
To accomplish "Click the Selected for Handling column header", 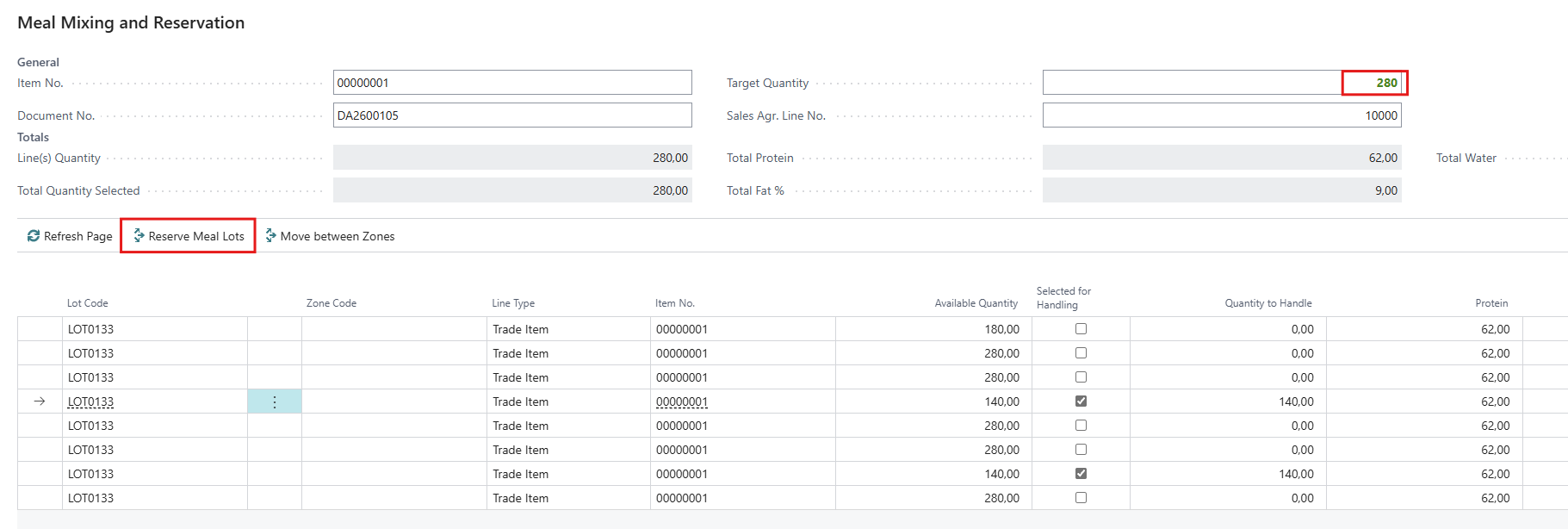I will pos(1063,298).
